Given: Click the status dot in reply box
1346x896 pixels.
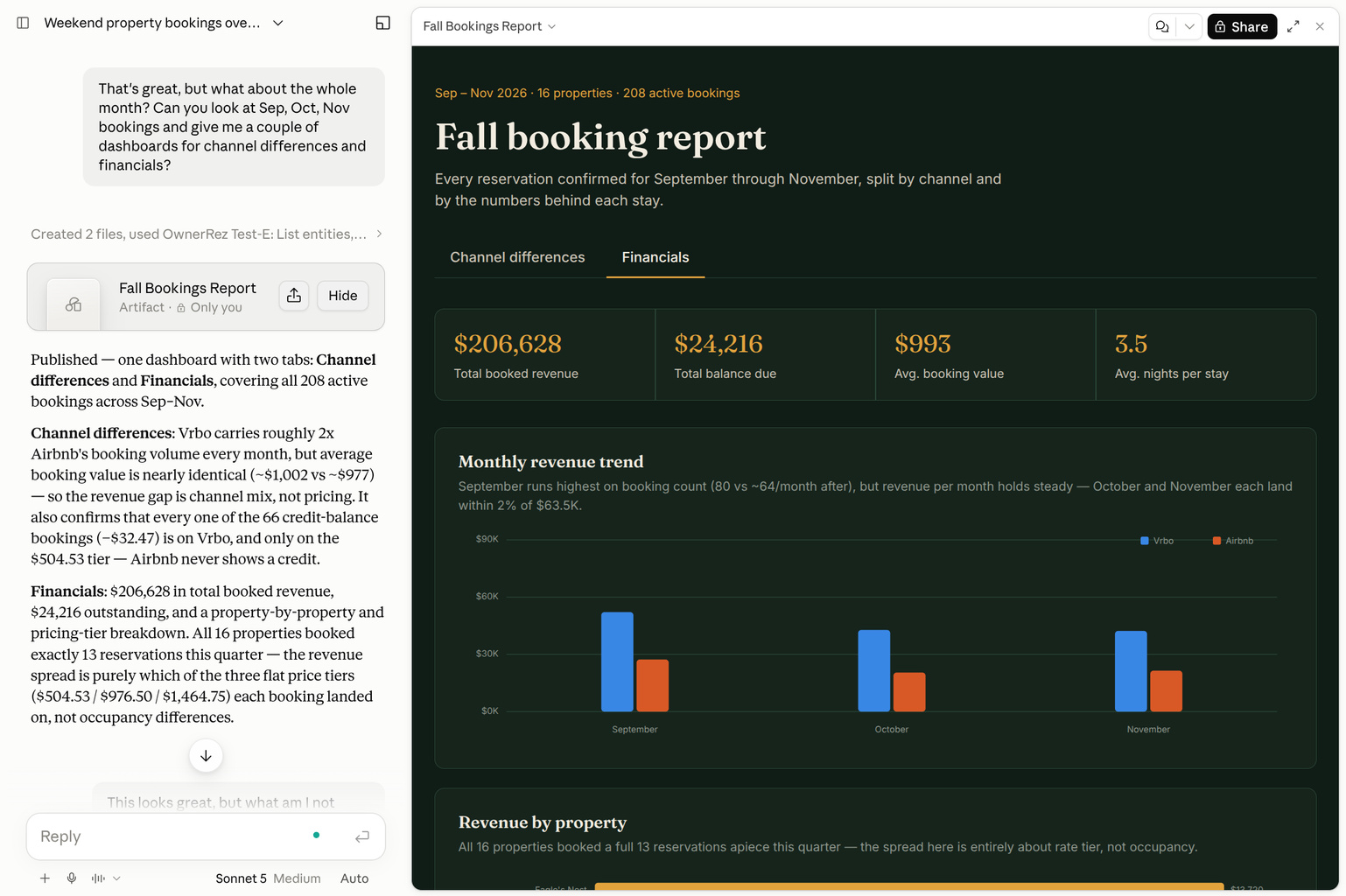Looking at the screenshot, I should click(x=316, y=835).
